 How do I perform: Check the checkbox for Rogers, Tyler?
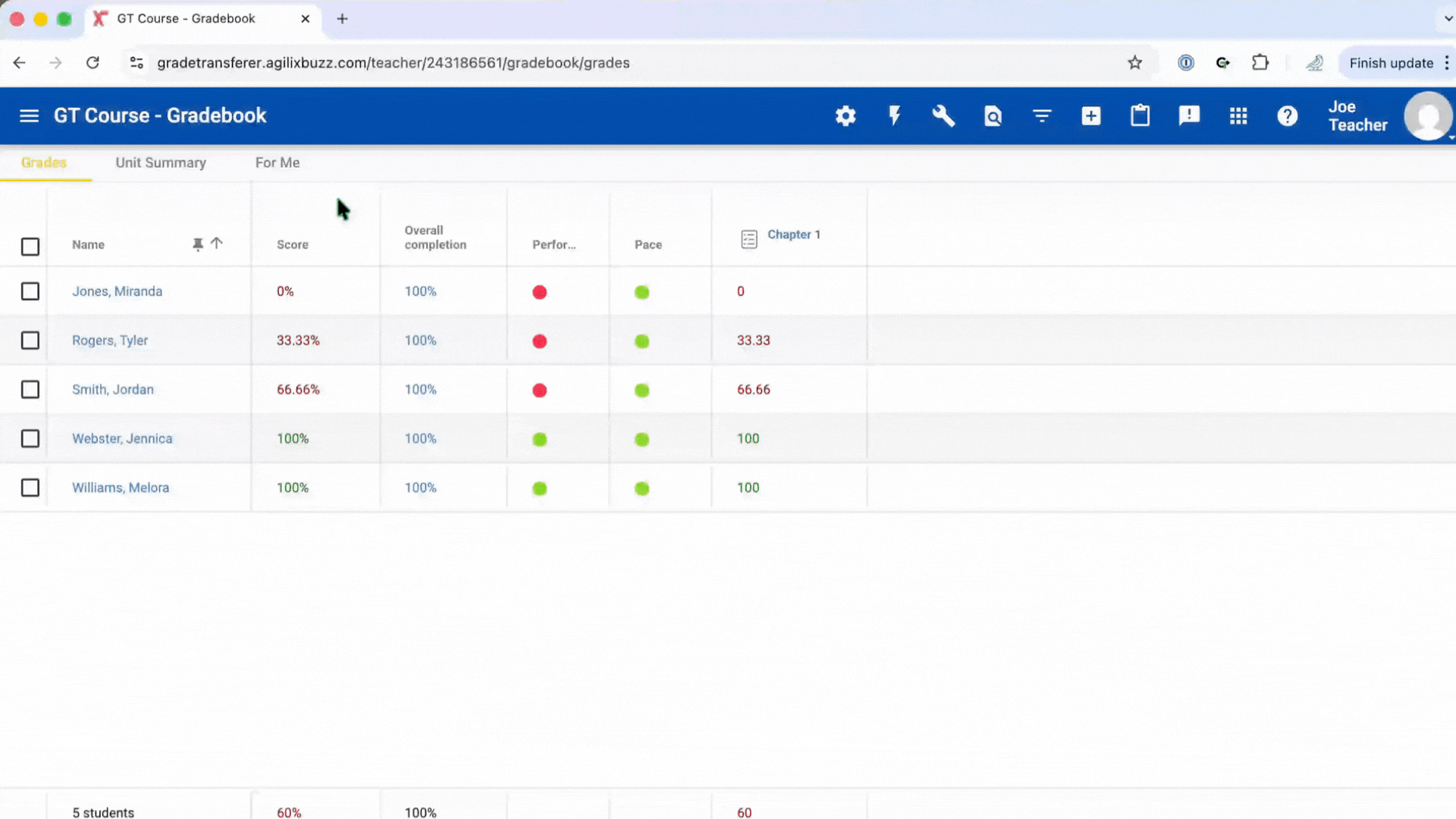30,340
